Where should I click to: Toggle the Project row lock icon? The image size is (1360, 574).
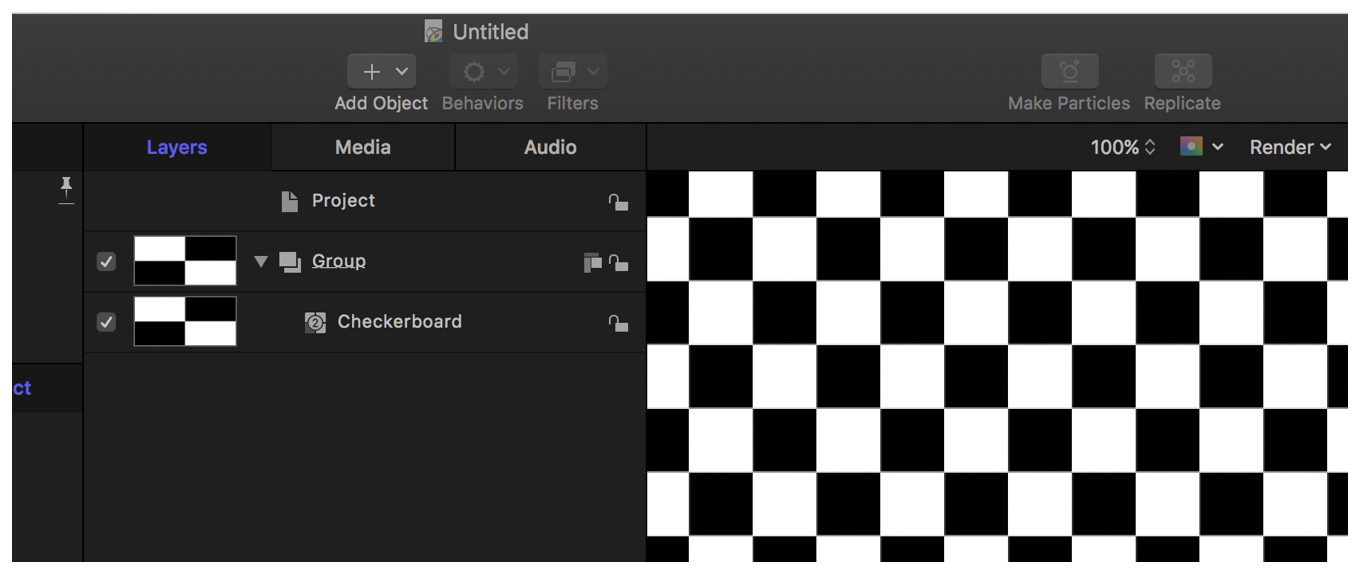click(618, 202)
